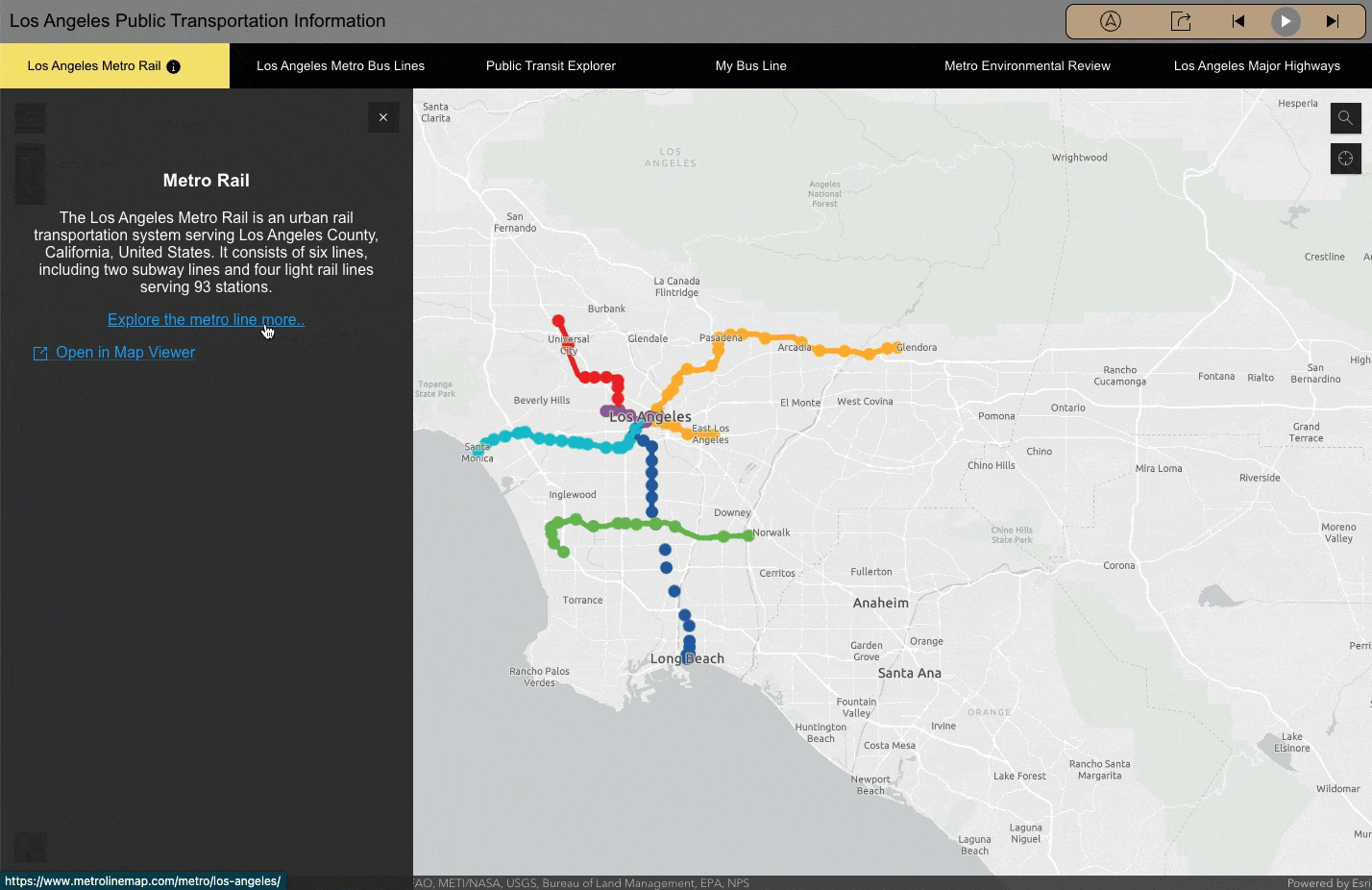This screenshot has height=890, width=1372.
Task: Open the Public Transit Explorer tab
Action: pyautogui.click(x=551, y=66)
